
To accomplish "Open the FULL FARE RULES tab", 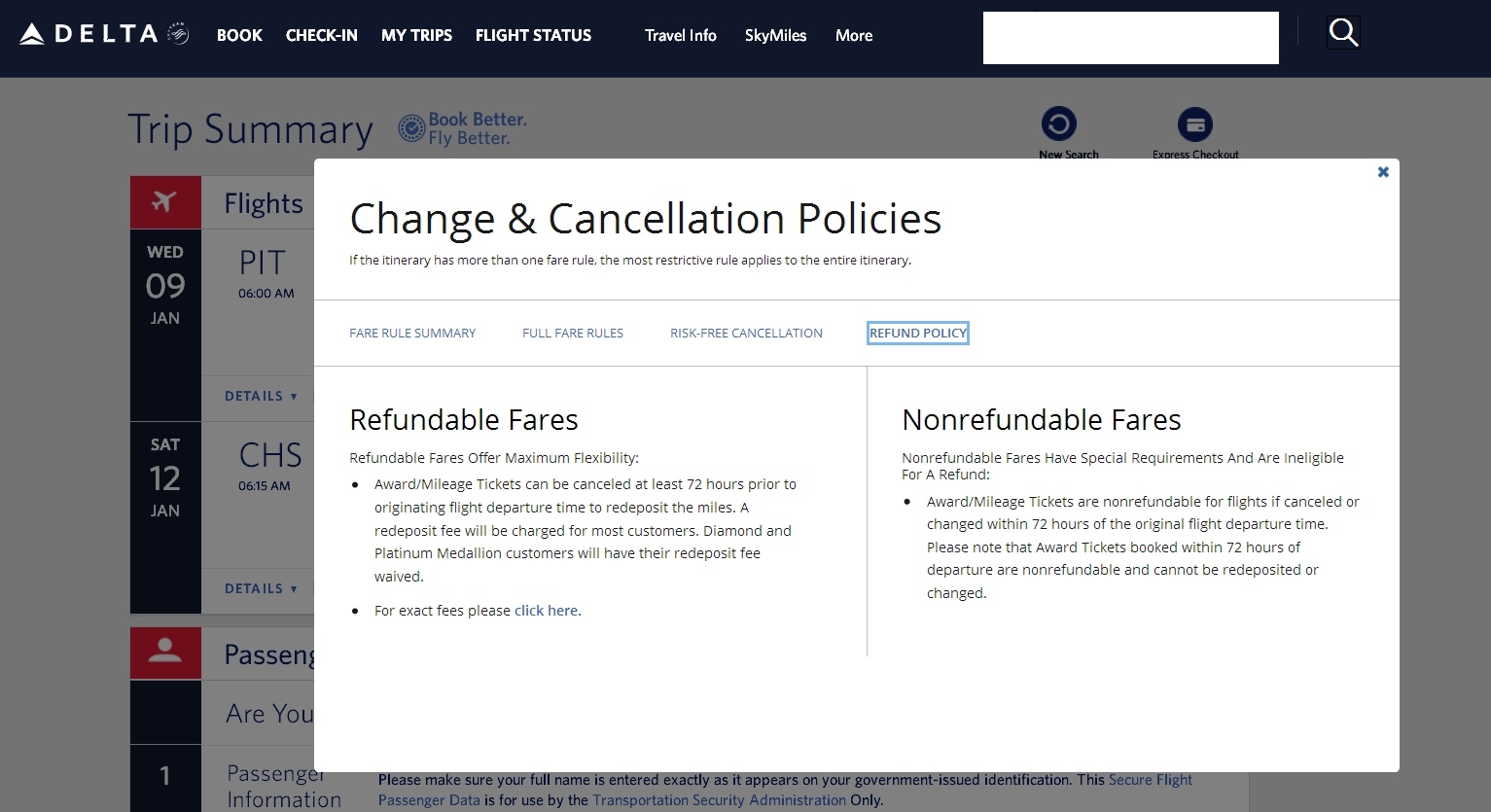I will point(573,333).
